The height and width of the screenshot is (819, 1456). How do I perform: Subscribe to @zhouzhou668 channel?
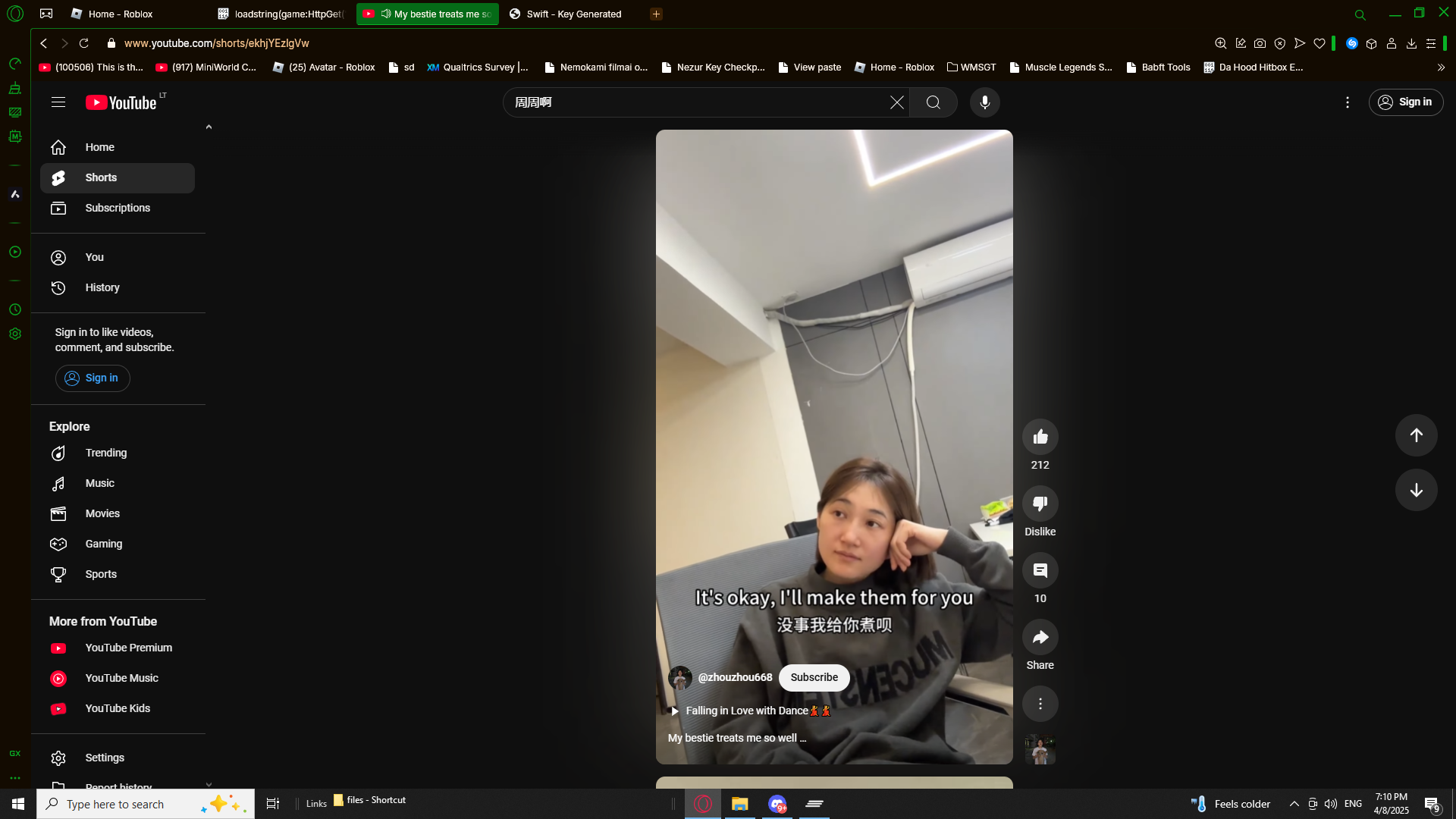click(814, 677)
